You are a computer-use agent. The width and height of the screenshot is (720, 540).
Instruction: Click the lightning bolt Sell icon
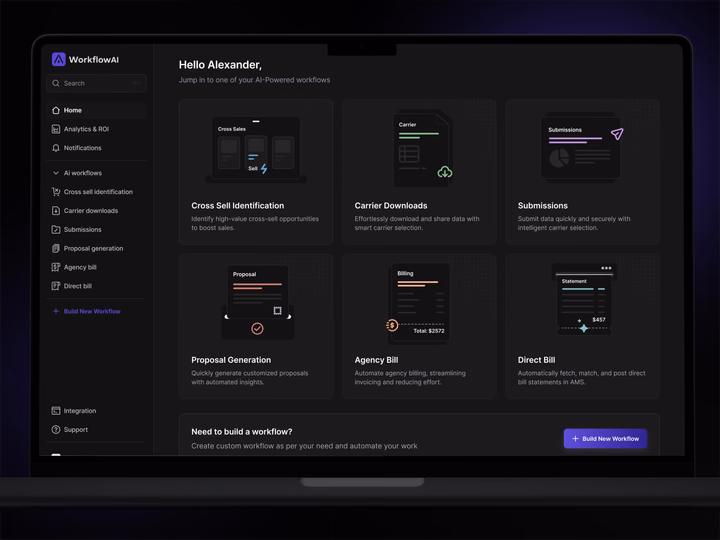click(264, 169)
